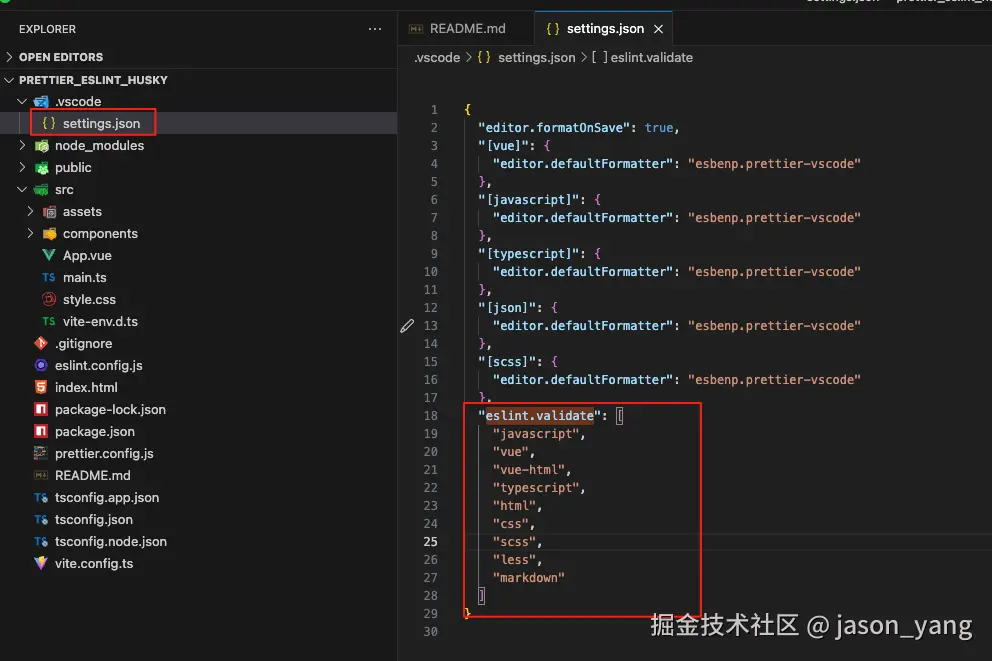Open style.css from the explorer

point(89,299)
